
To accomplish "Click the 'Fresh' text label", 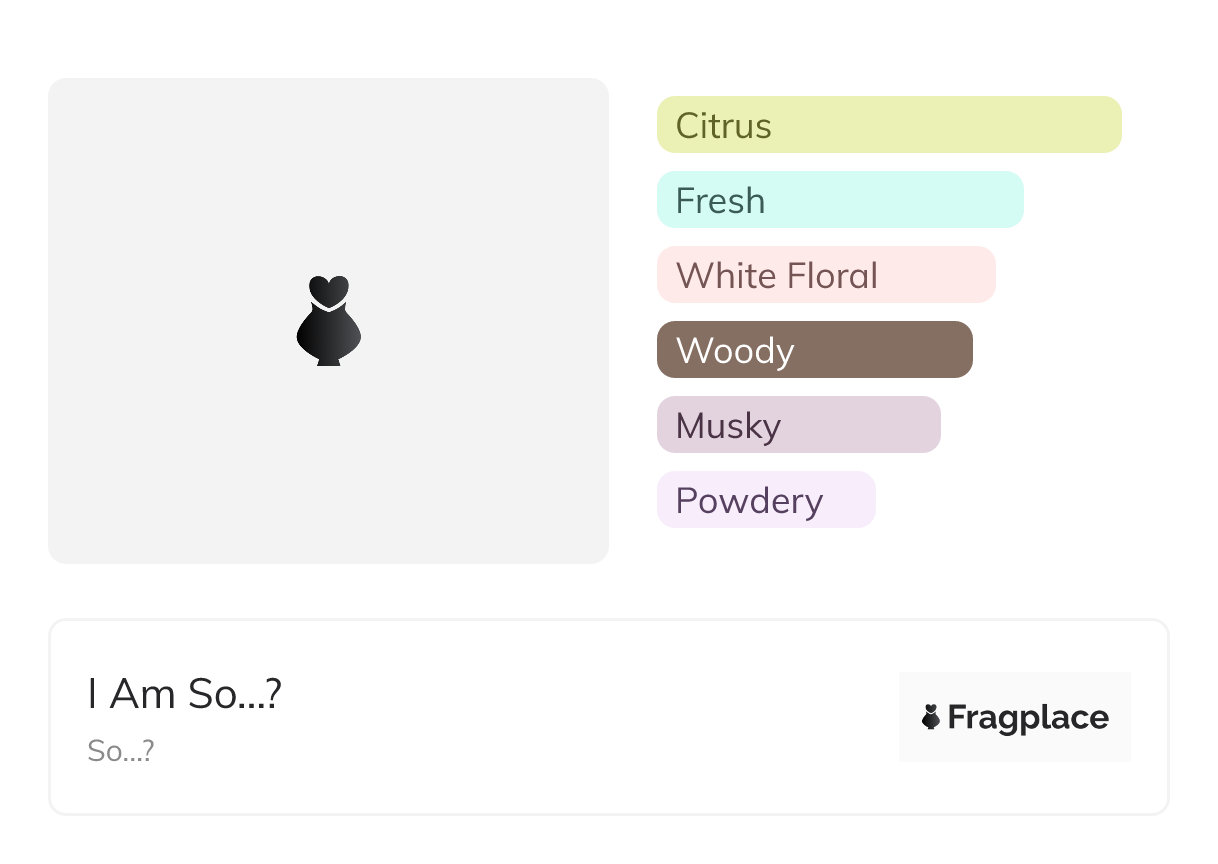I will coord(720,201).
